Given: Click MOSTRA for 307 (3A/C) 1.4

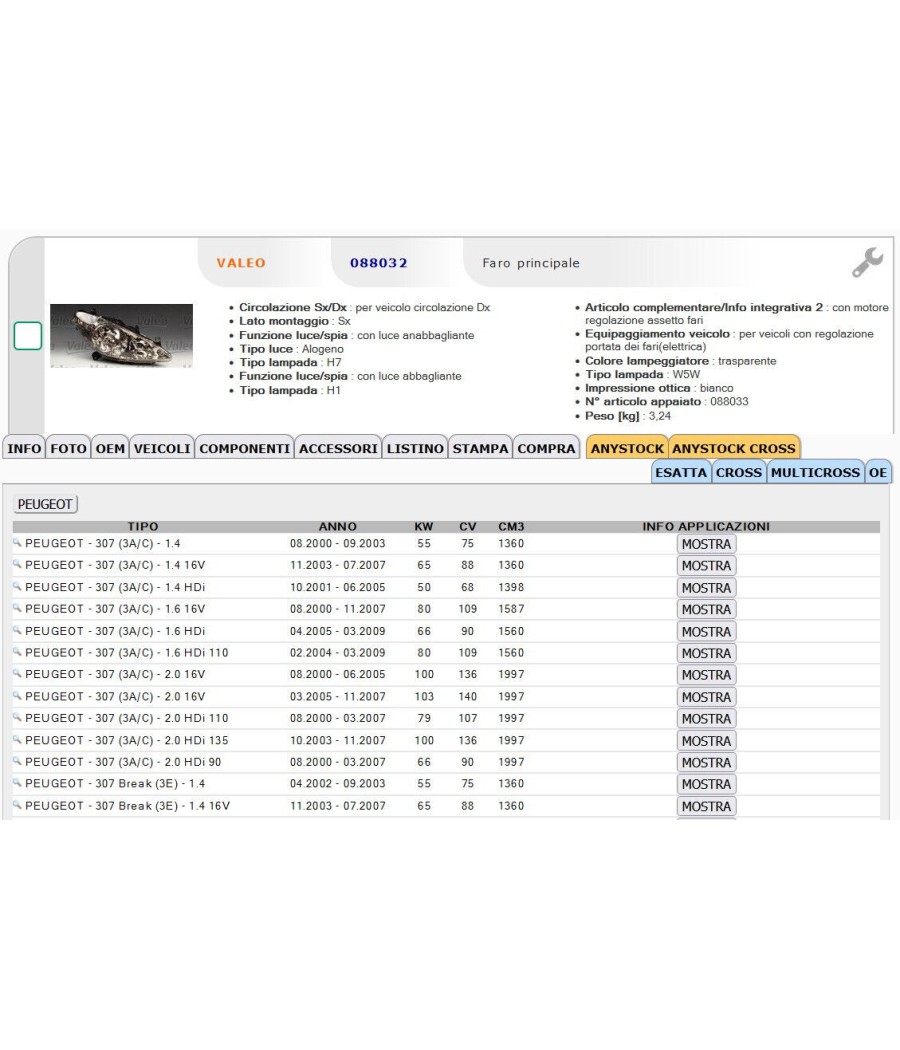Looking at the screenshot, I should [706, 544].
